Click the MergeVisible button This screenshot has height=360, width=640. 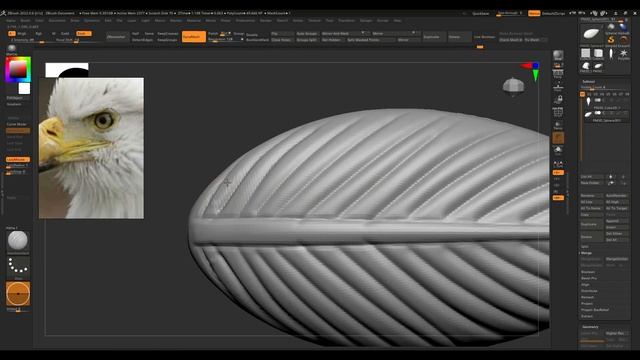click(x=616, y=259)
